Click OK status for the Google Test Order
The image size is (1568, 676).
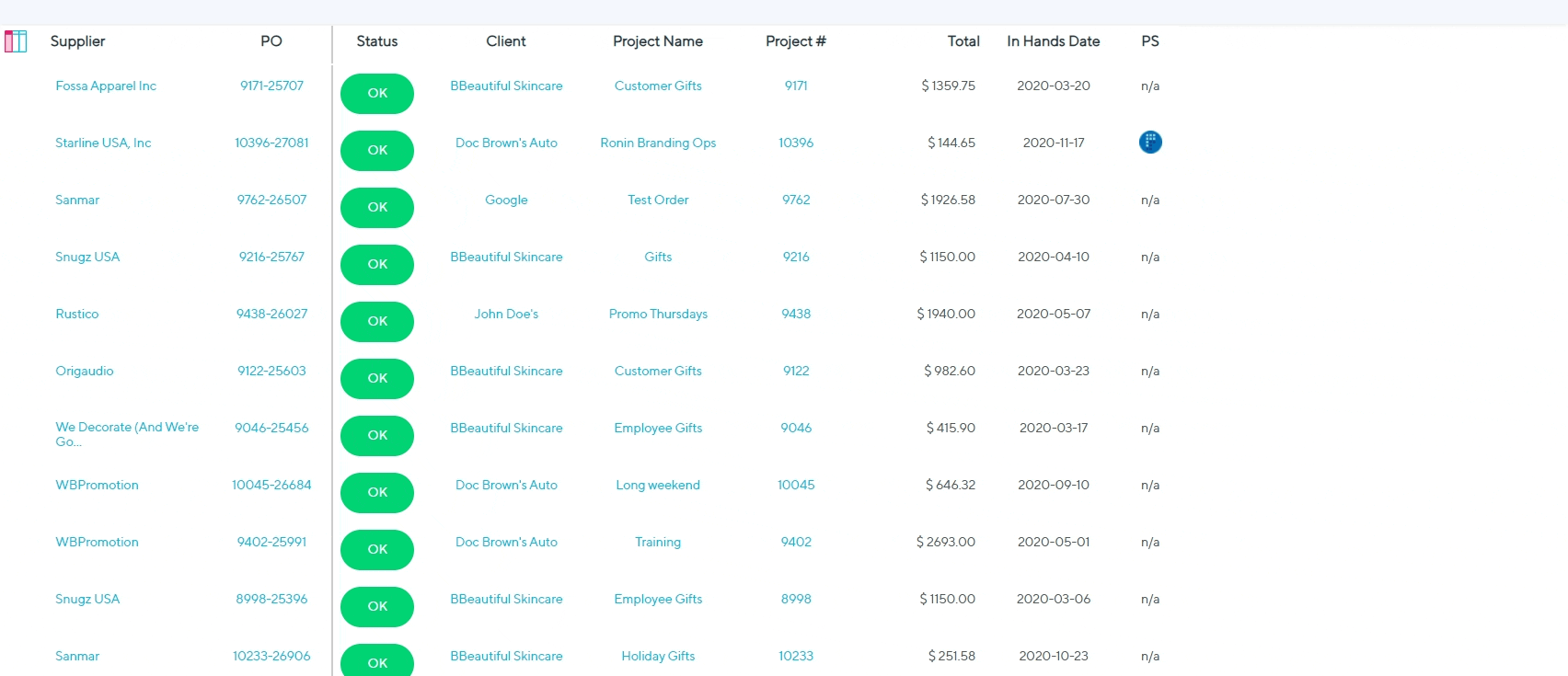[x=376, y=207]
